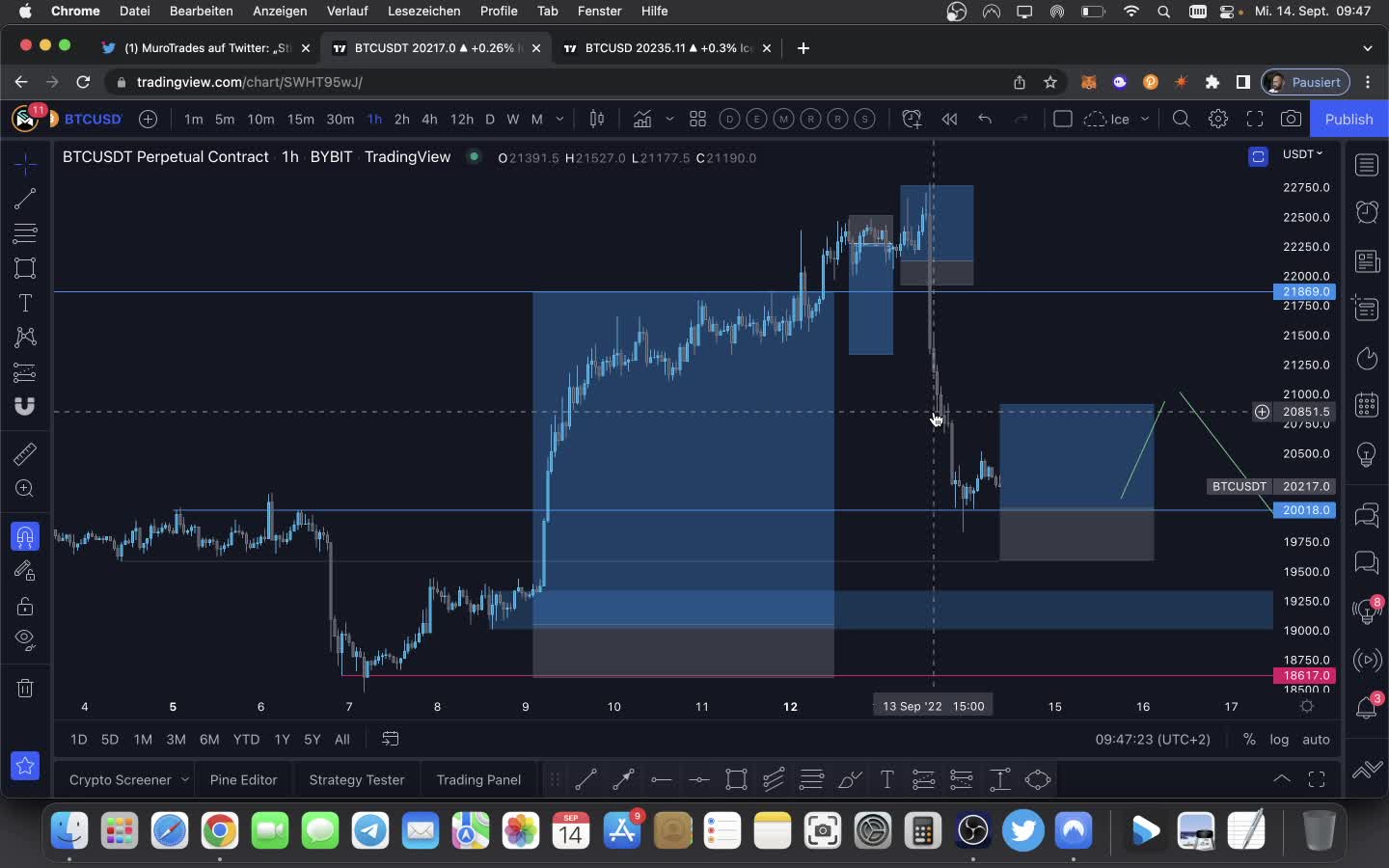This screenshot has height=868, width=1389.
Task: Select the 1m timeframe
Action: [193, 119]
